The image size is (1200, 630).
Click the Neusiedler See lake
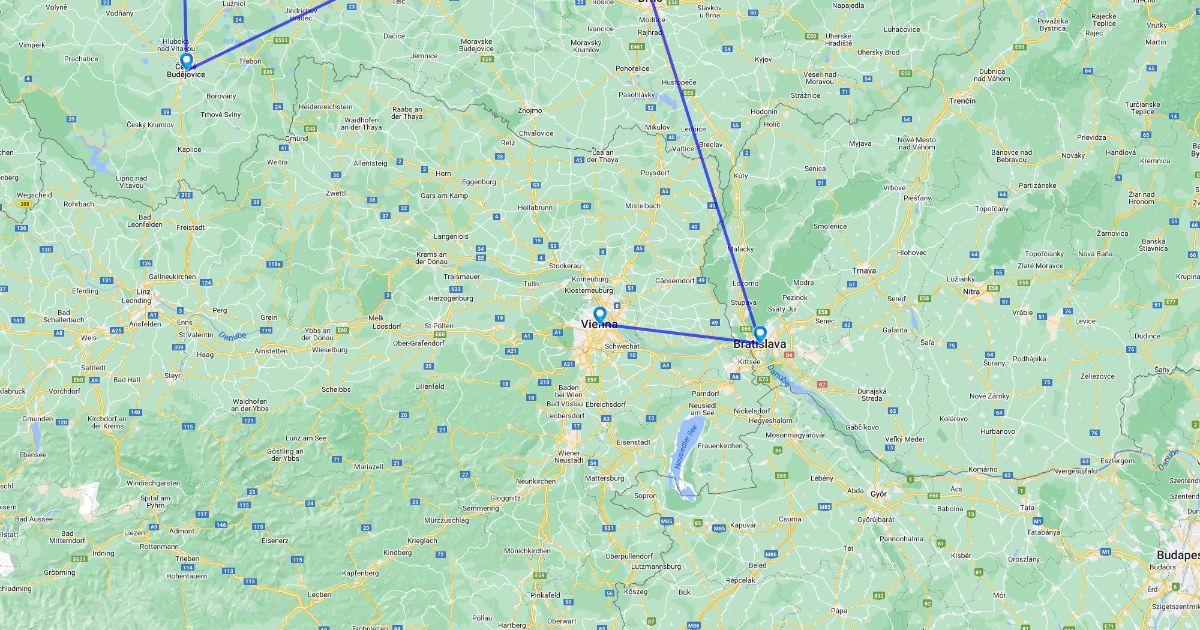click(x=684, y=455)
